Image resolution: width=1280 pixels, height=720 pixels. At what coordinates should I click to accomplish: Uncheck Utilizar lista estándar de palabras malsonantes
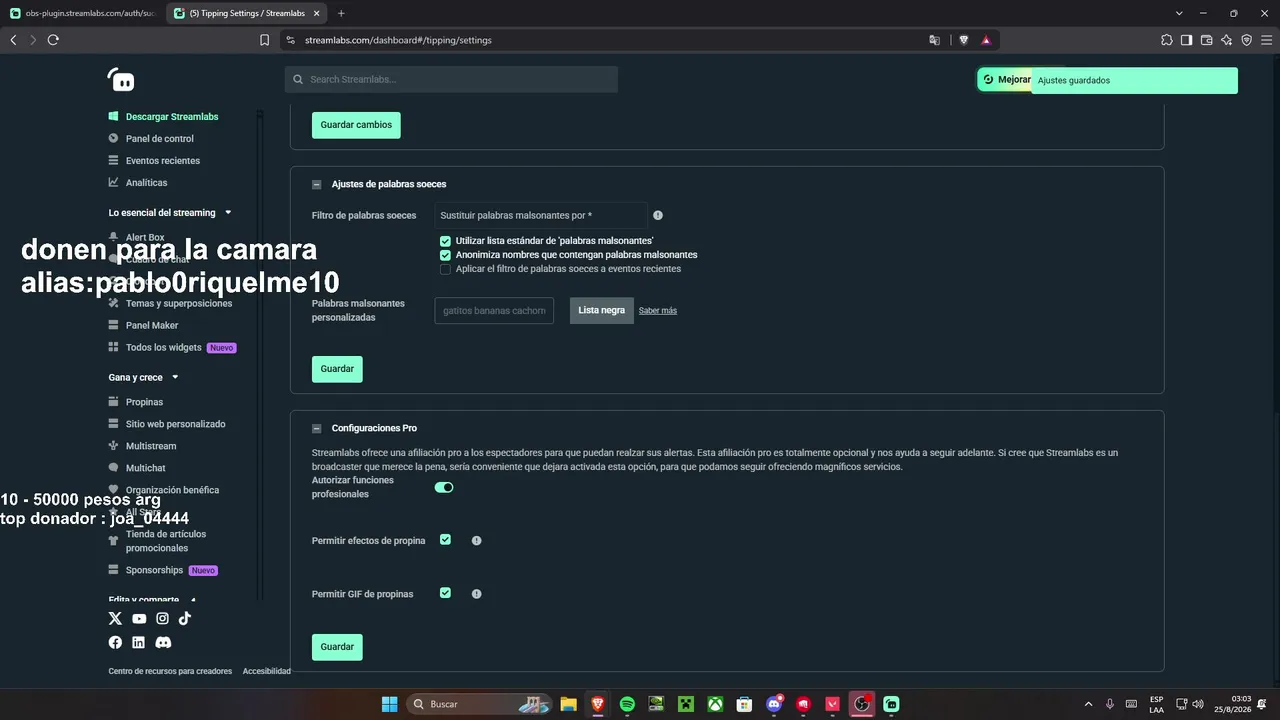point(445,241)
